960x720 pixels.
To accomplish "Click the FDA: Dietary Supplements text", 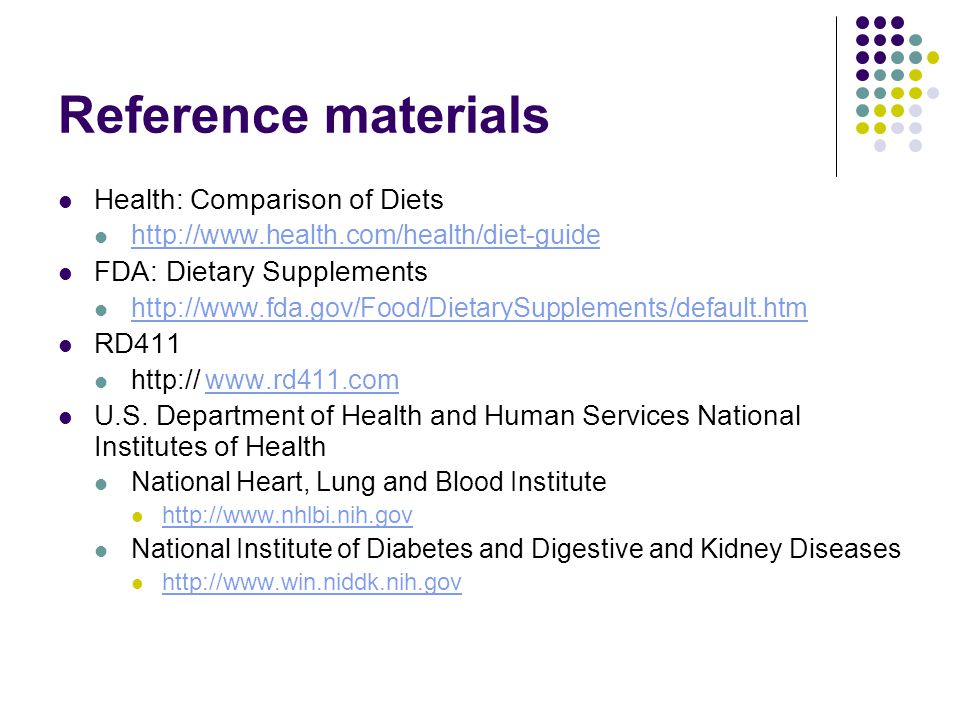I will click(x=261, y=272).
